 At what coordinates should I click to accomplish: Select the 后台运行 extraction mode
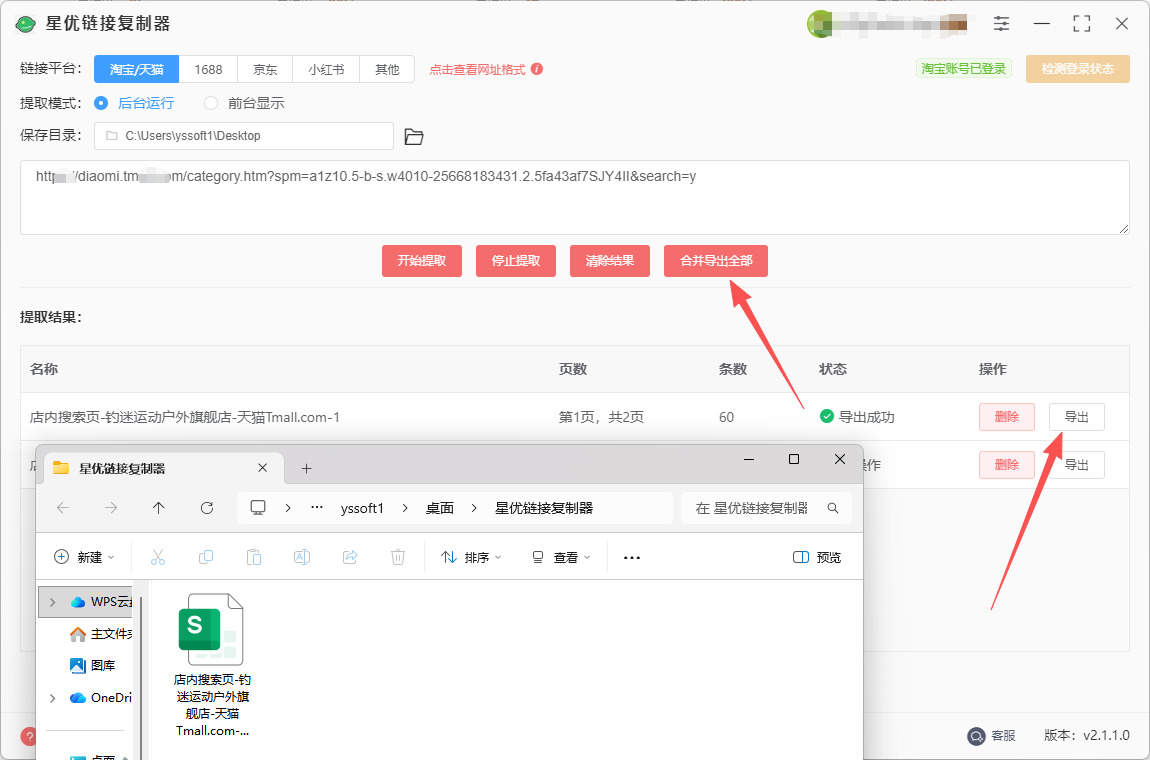(135, 103)
